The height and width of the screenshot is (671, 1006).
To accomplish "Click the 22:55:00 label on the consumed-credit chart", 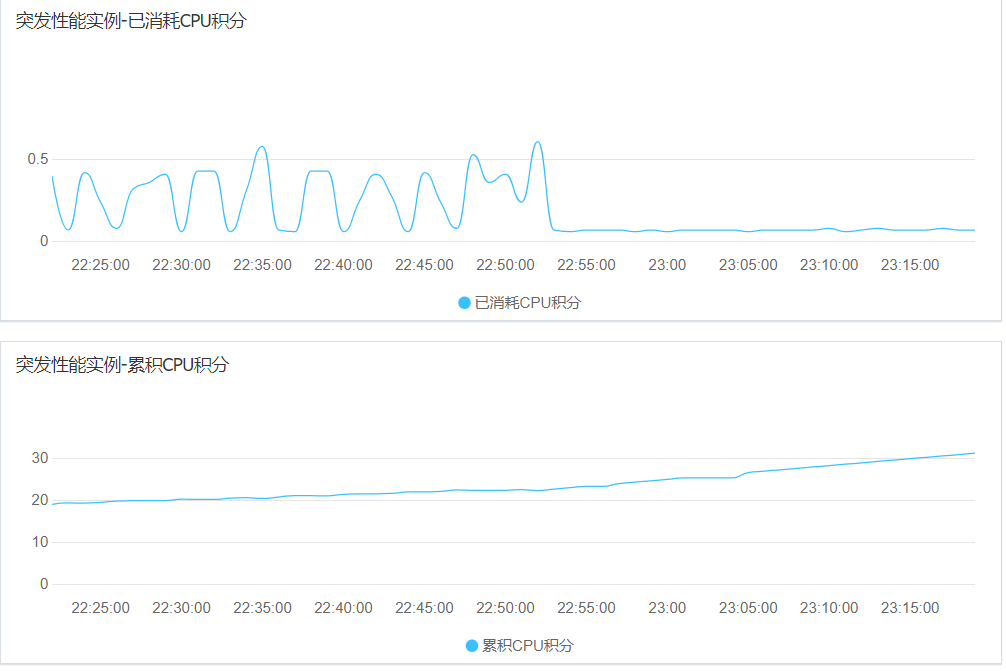I will tap(586, 265).
